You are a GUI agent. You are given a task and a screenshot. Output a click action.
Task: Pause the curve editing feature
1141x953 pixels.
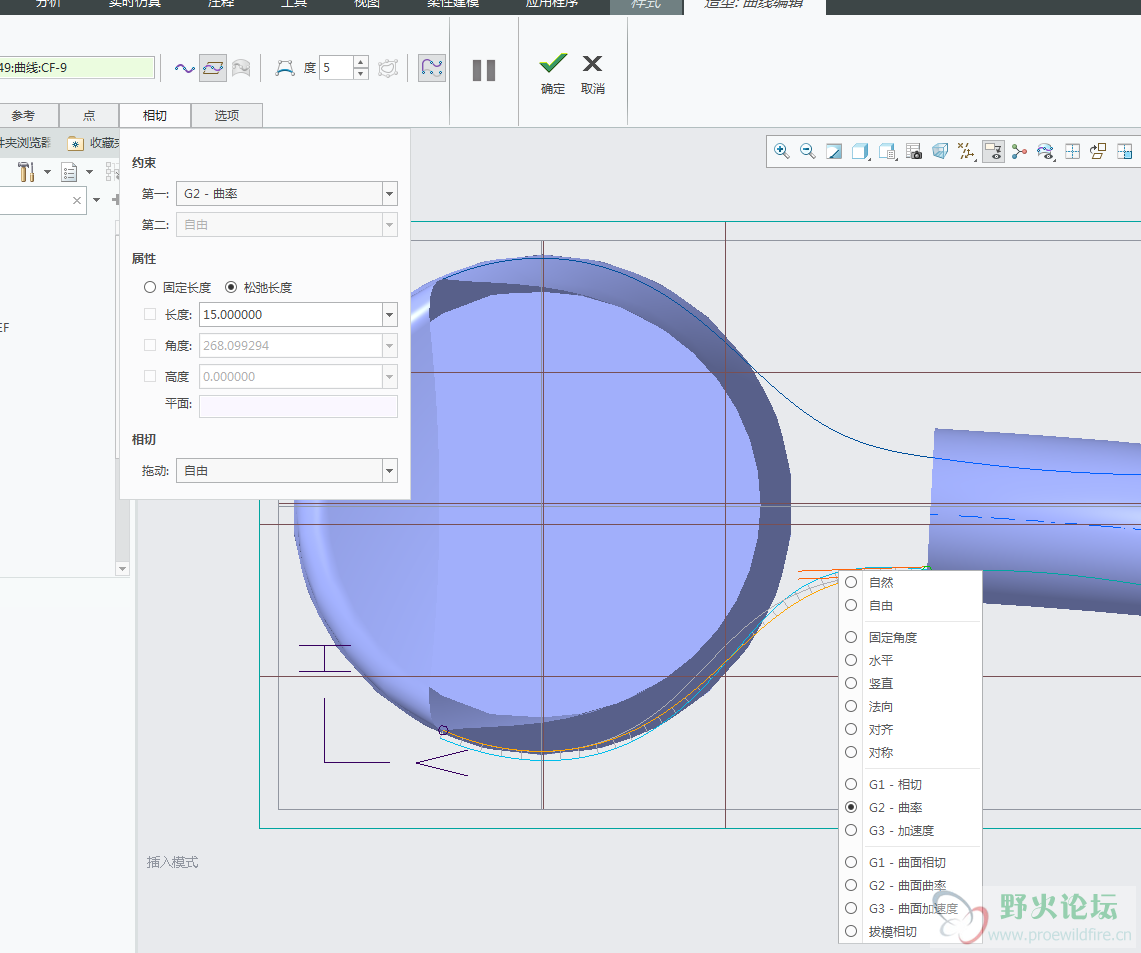click(x=484, y=70)
